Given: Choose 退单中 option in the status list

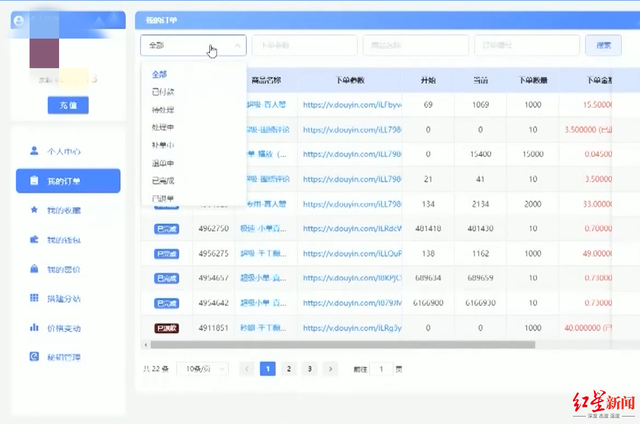Looking at the screenshot, I should click(161, 163).
